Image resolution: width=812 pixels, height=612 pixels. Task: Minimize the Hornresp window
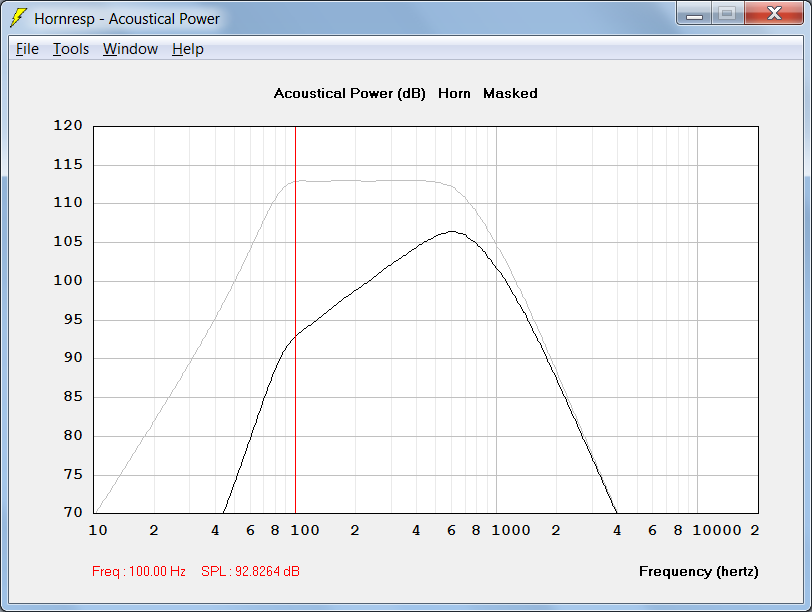[x=694, y=14]
